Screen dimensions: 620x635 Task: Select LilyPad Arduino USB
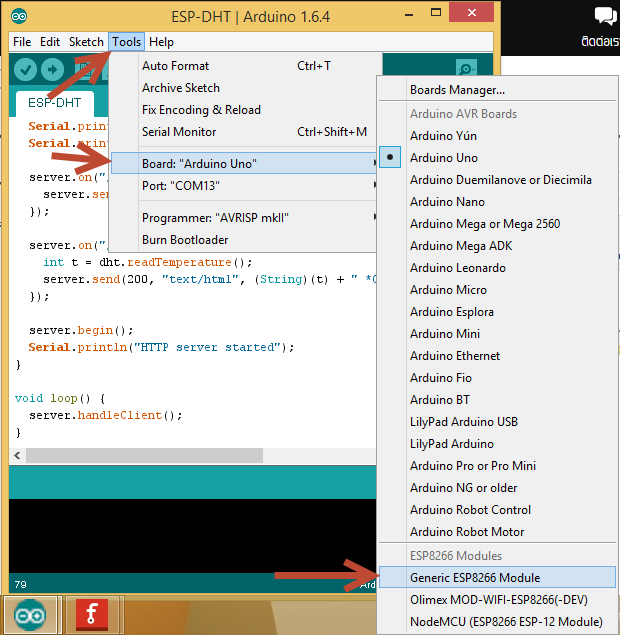pos(497,422)
